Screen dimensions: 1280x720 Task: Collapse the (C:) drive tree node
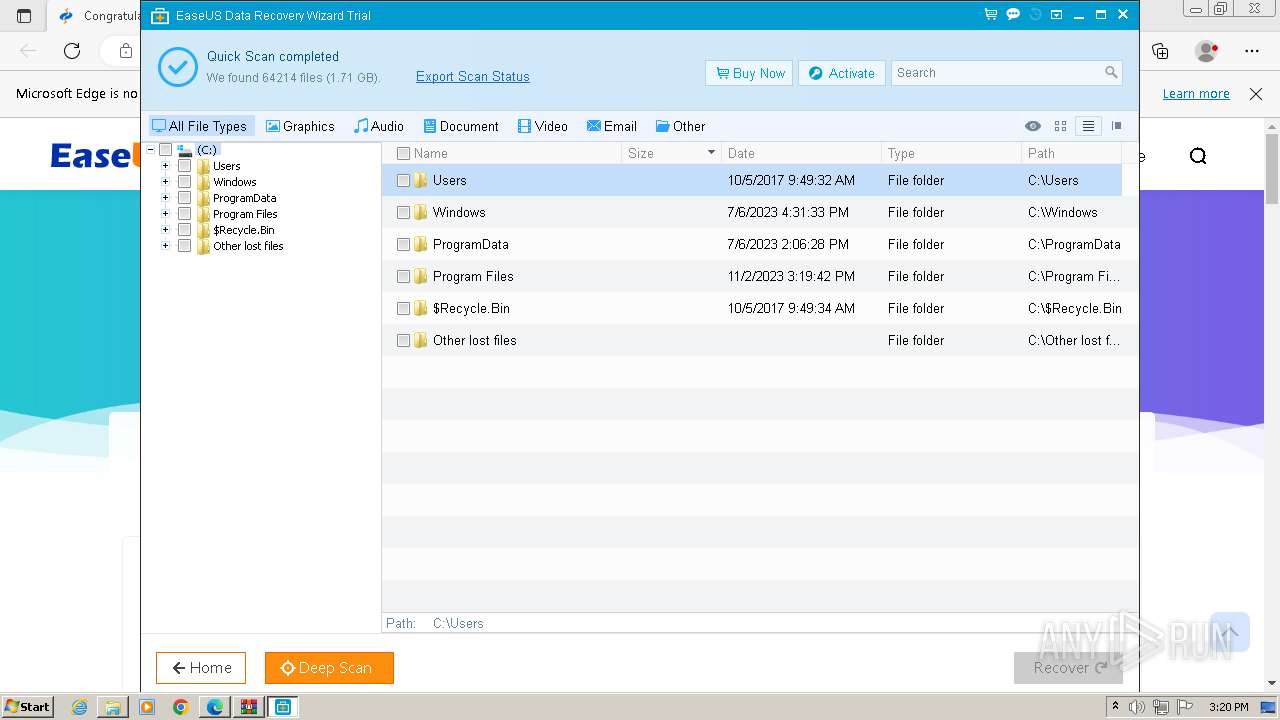[150, 150]
